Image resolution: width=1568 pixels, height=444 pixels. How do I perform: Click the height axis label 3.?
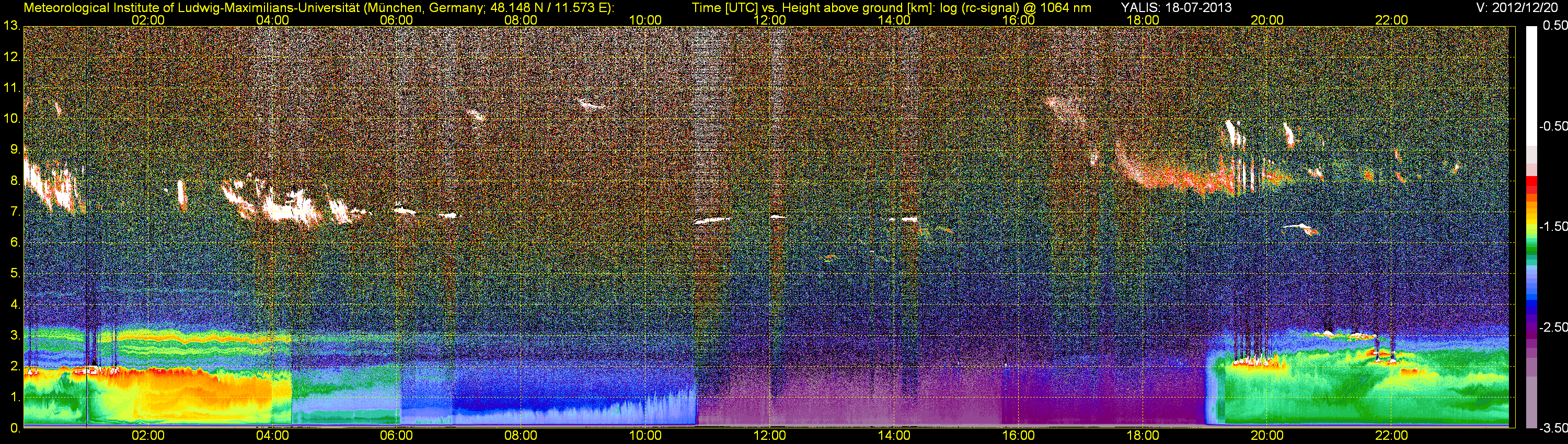15,336
